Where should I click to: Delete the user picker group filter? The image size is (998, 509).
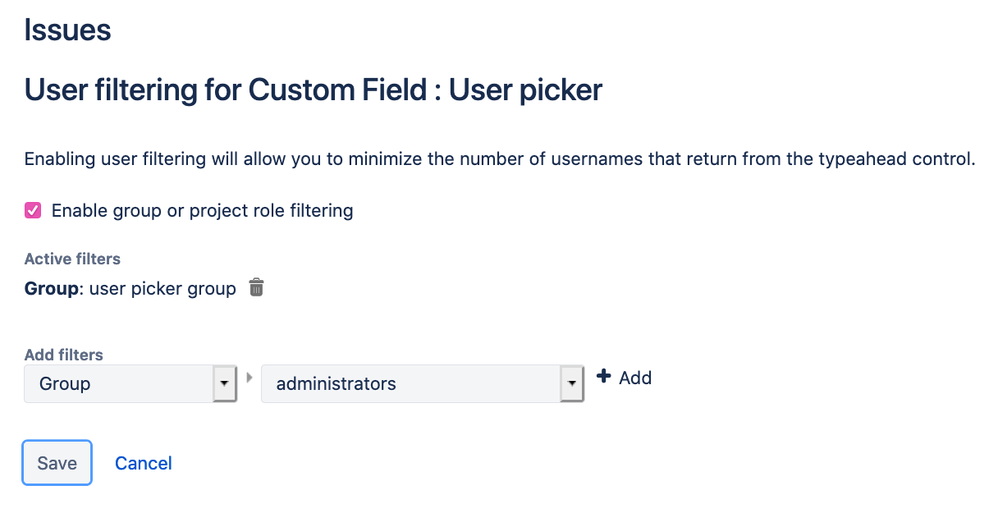pos(256,288)
